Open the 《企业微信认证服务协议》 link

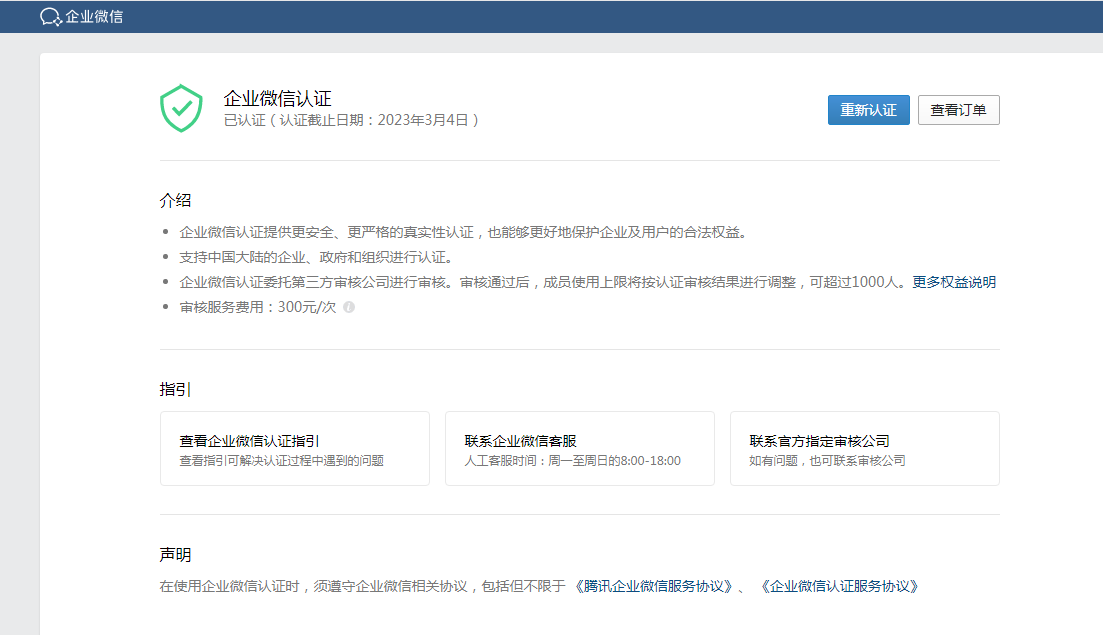pos(840,586)
